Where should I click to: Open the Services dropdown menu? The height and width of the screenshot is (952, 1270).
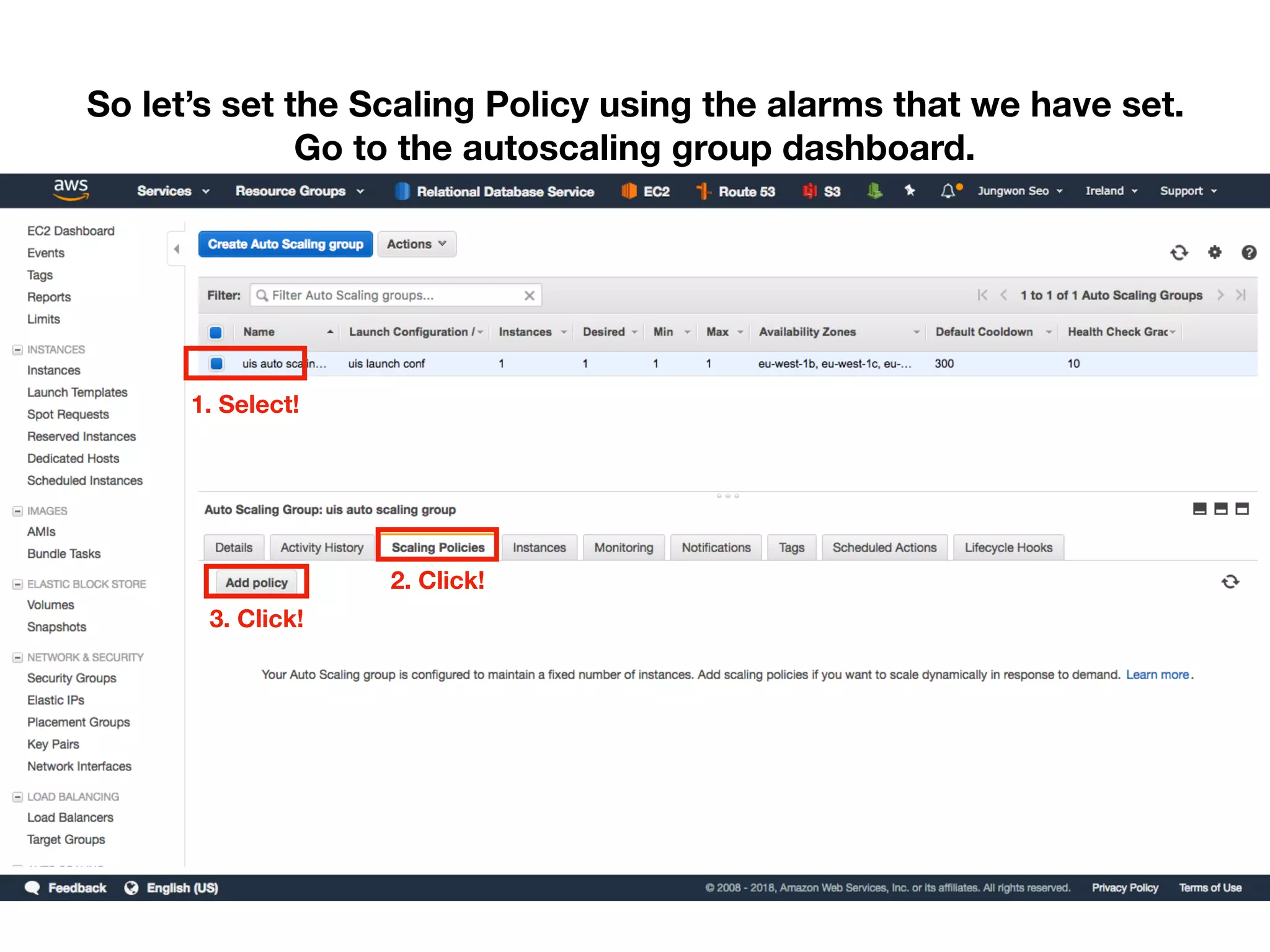click(174, 191)
